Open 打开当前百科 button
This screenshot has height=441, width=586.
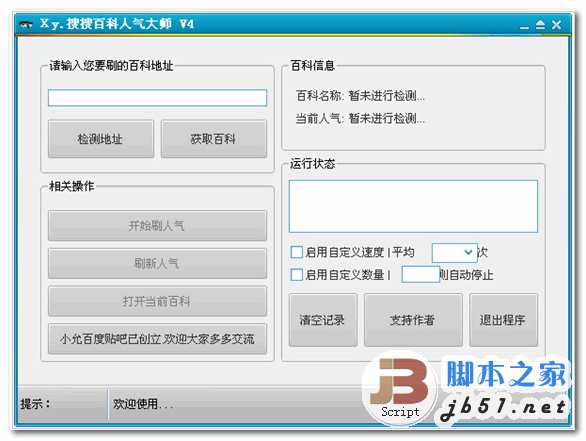pyautogui.click(x=157, y=301)
